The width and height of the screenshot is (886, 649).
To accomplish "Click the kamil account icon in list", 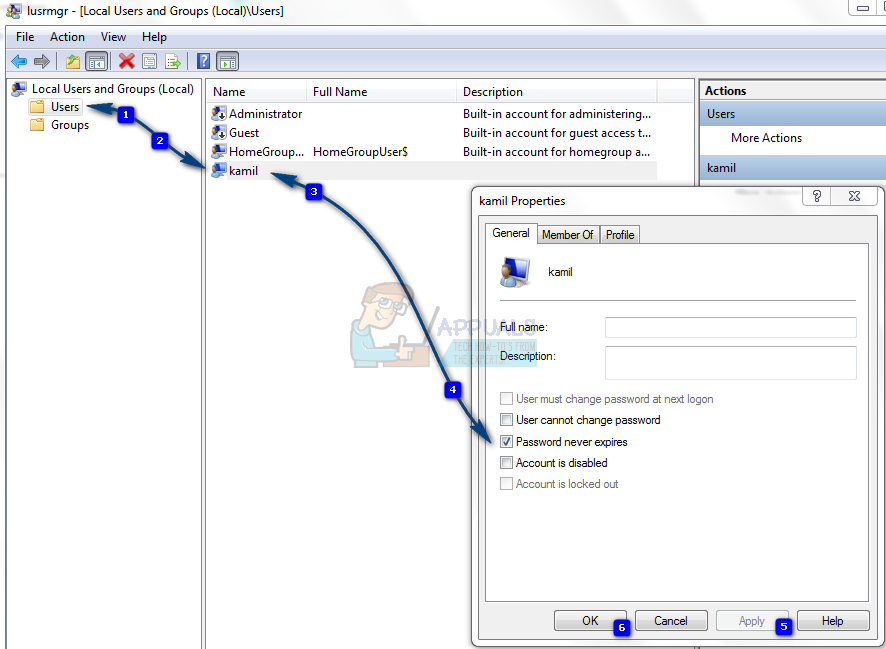I will 219,171.
